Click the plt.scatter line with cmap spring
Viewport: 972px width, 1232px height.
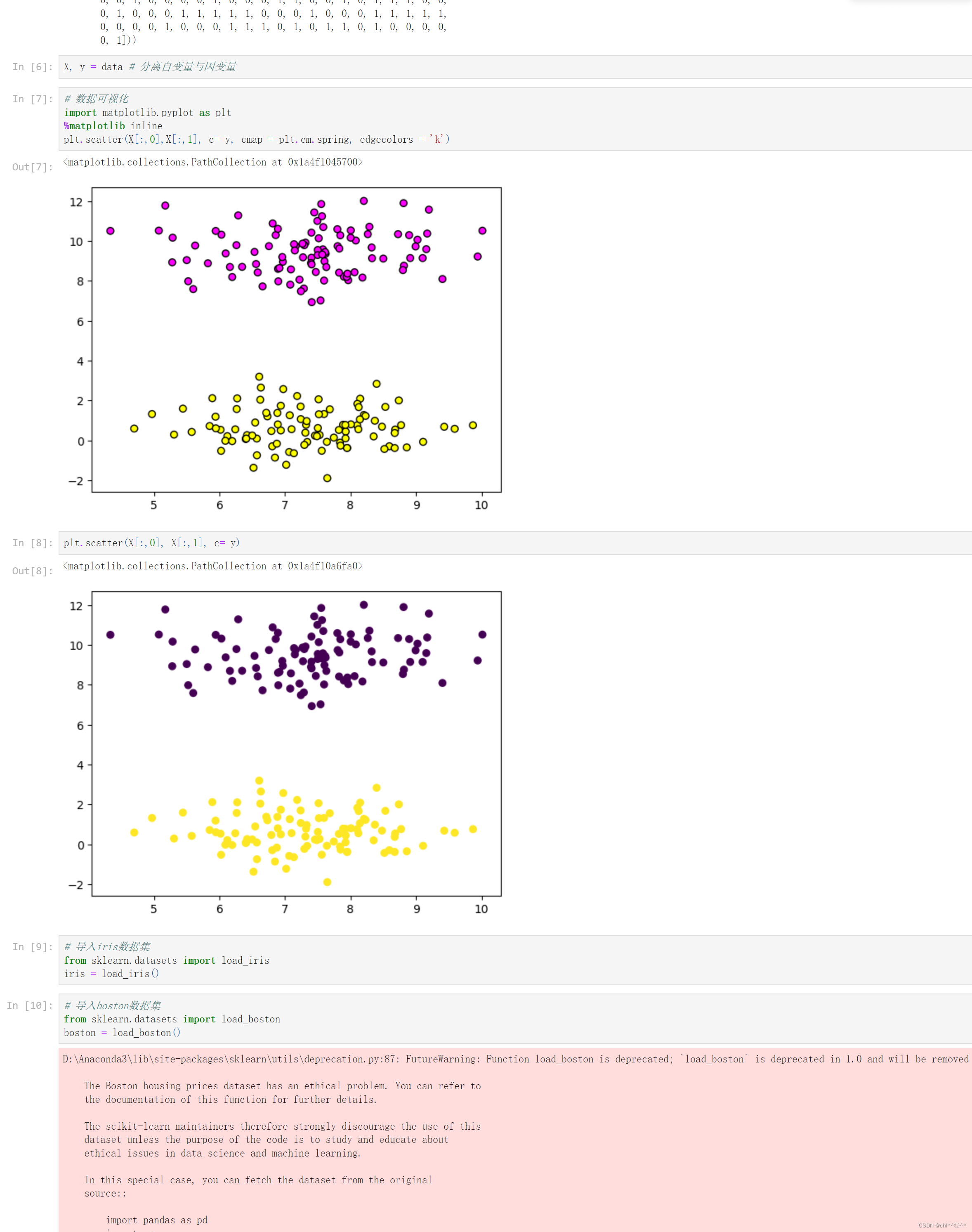coord(256,139)
